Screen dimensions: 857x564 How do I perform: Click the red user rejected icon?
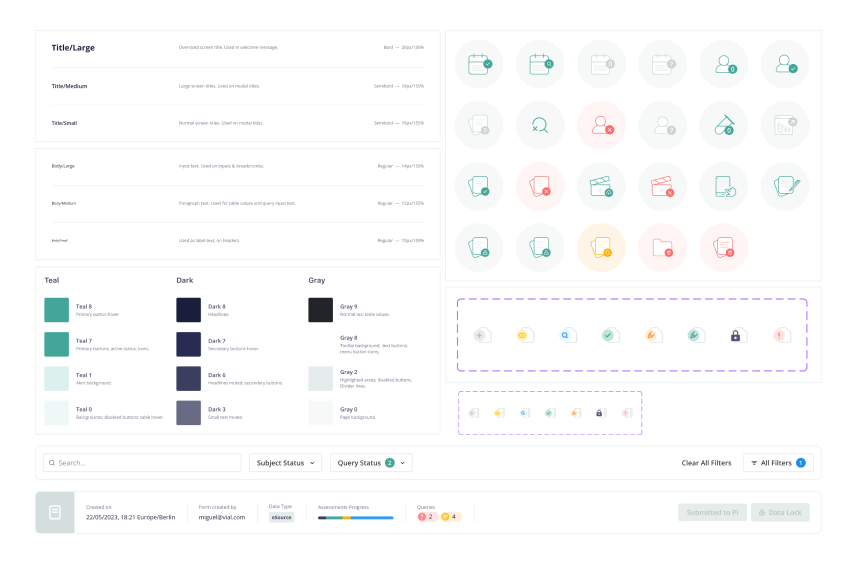tap(601, 125)
